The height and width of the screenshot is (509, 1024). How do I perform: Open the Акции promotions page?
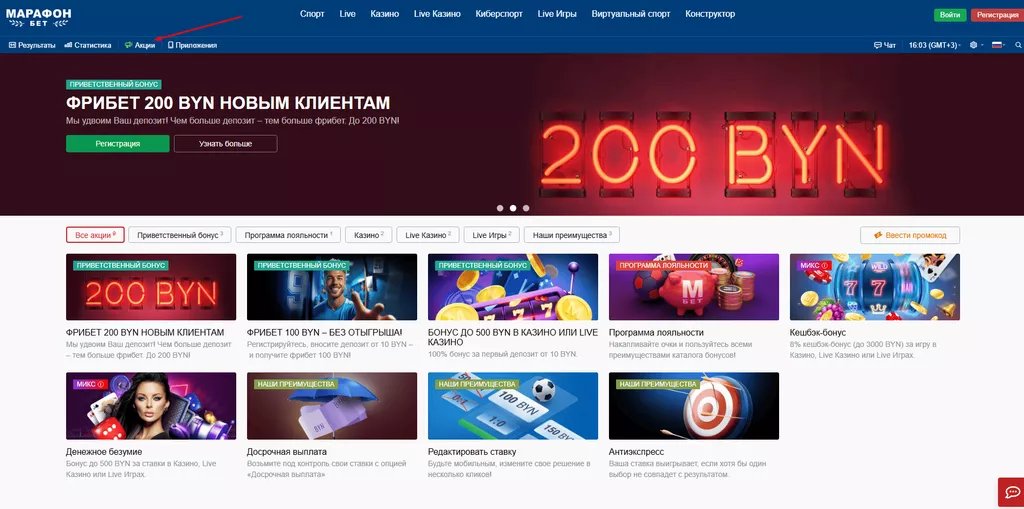(x=140, y=45)
